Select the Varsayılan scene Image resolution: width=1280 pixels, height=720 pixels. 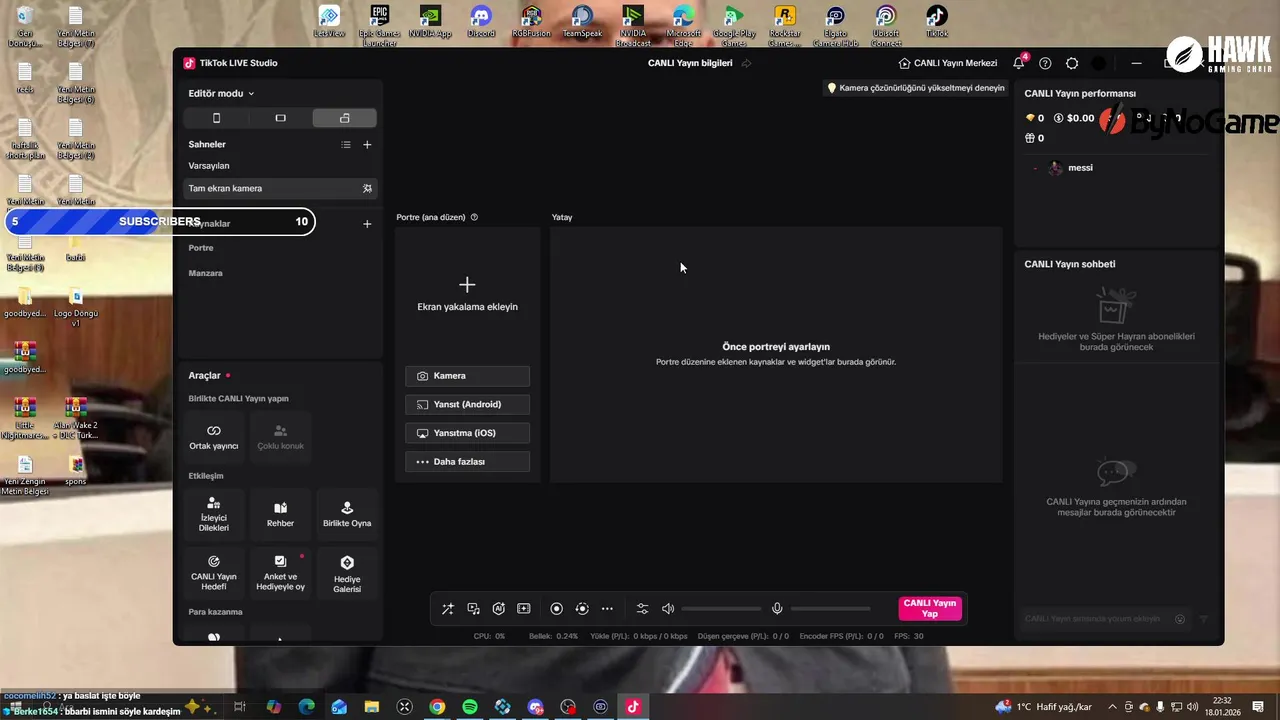(x=209, y=166)
